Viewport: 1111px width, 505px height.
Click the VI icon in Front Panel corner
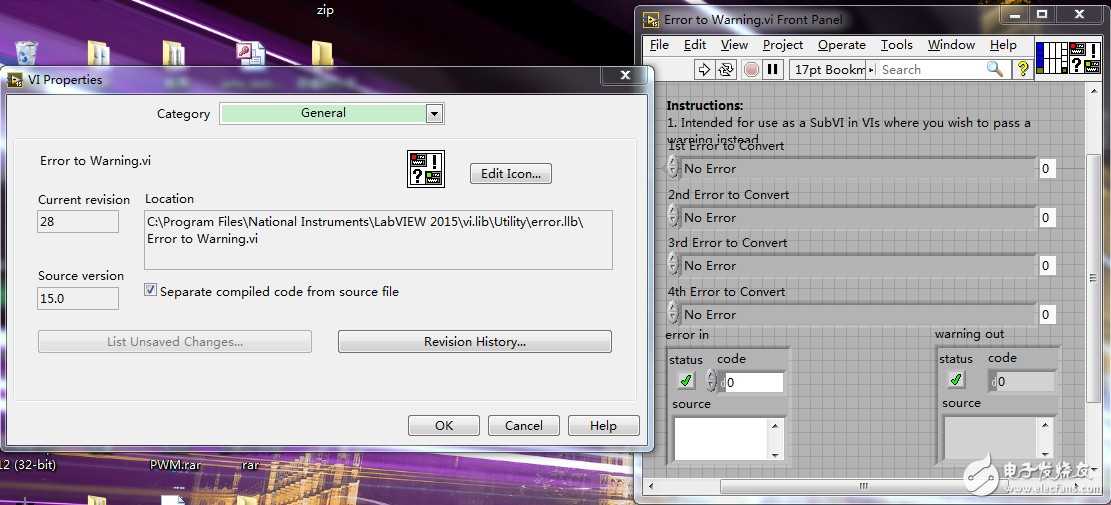point(1085,58)
